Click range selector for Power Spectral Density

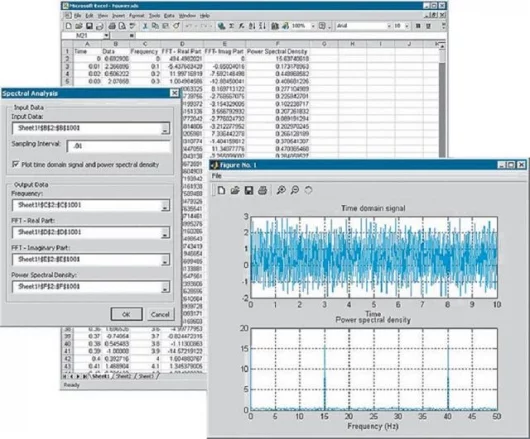[x=165, y=287]
